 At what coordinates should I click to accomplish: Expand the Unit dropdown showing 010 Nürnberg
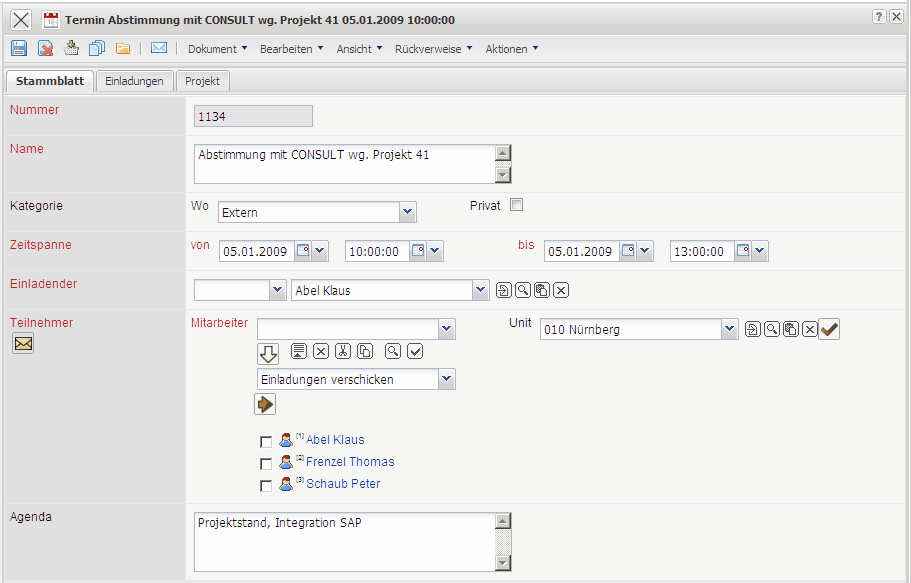tap(730, 329)
